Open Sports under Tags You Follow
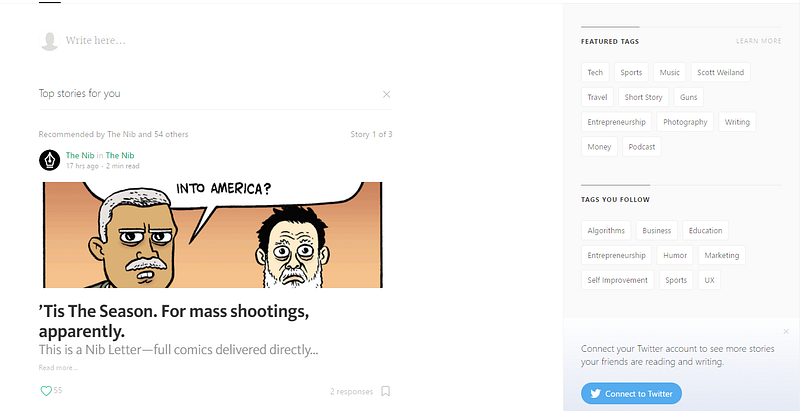The image size is (800, 411). [676, 280]
